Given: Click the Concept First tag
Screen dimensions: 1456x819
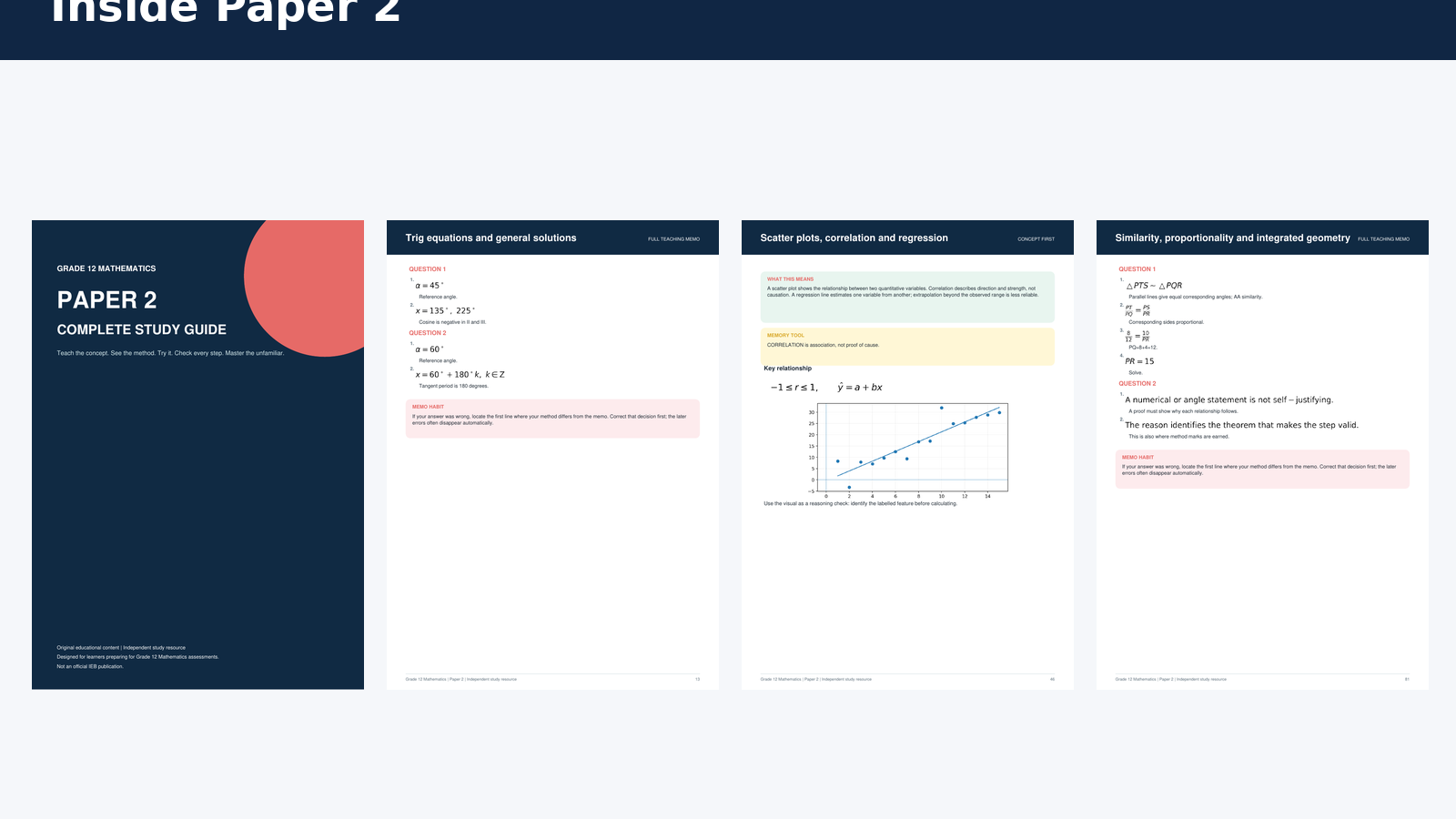Looking at the screenshot, I should pos(1036,239).
